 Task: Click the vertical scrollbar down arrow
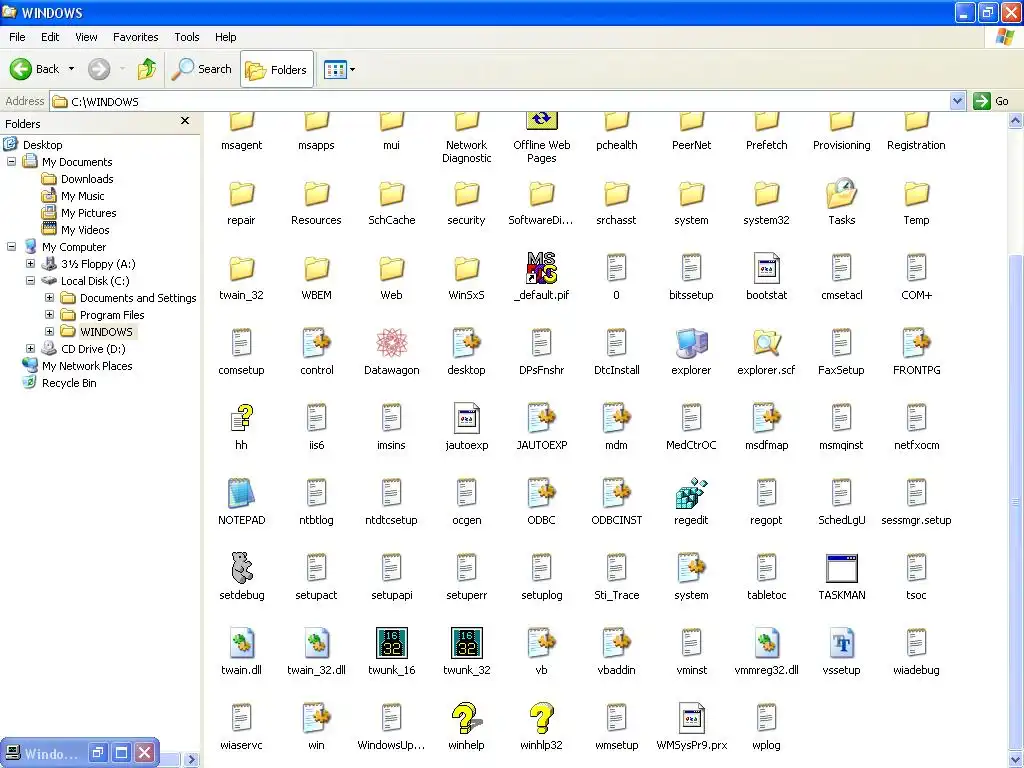point(1015,760)
